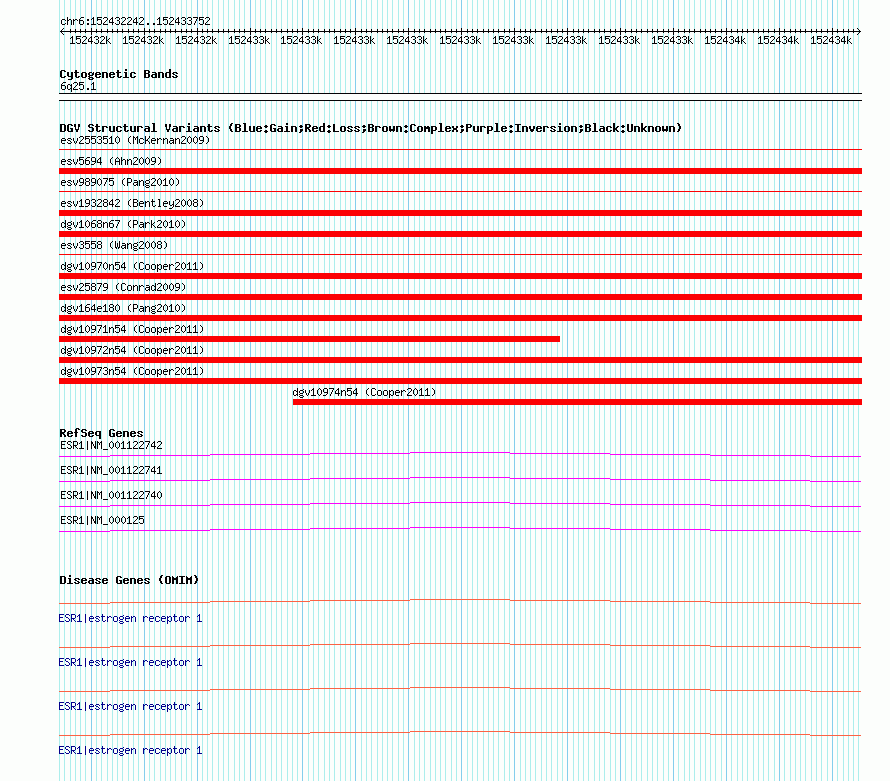Viewport: 890px width, 781px height.
Task: Click variant label dgv1068n67 (Park2010)
Action: pos(123,224)
